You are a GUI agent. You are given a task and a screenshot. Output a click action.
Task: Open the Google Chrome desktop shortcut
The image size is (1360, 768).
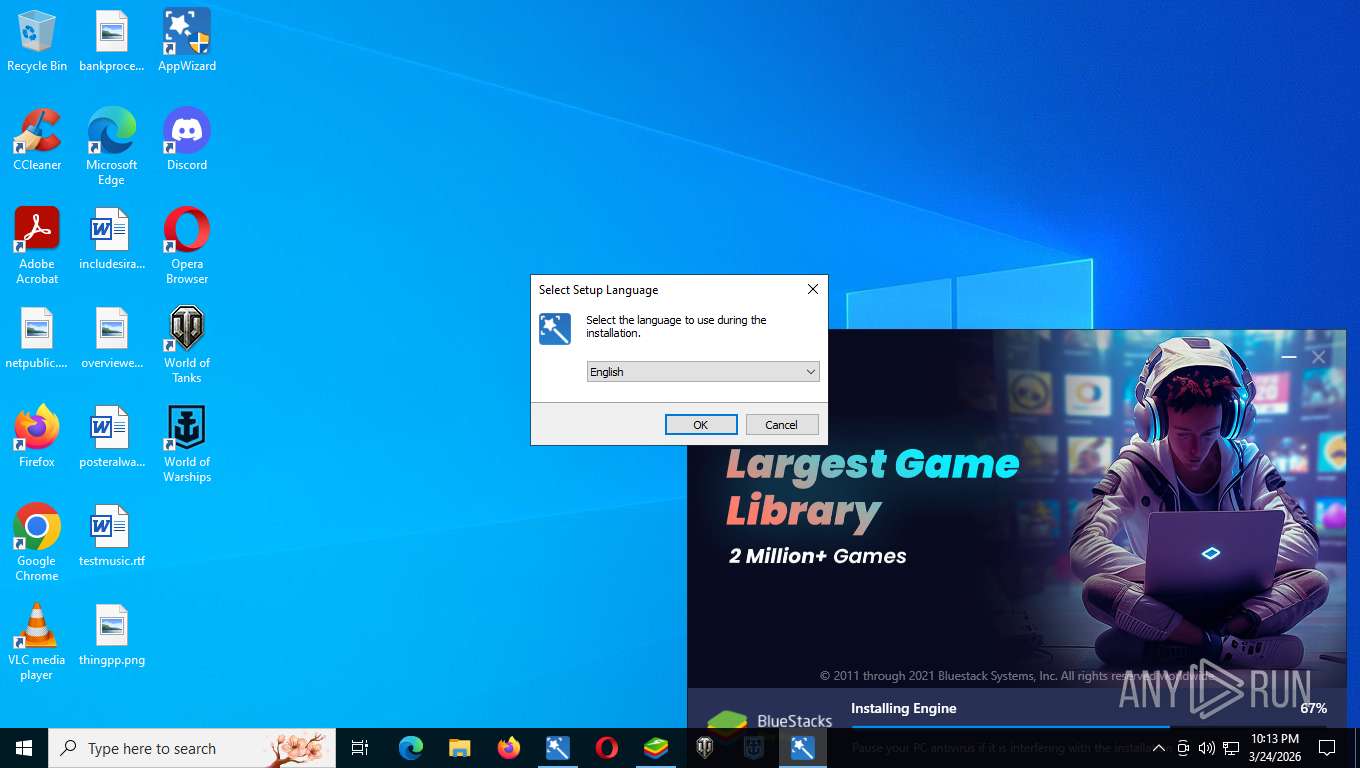(x=37, y=543)
